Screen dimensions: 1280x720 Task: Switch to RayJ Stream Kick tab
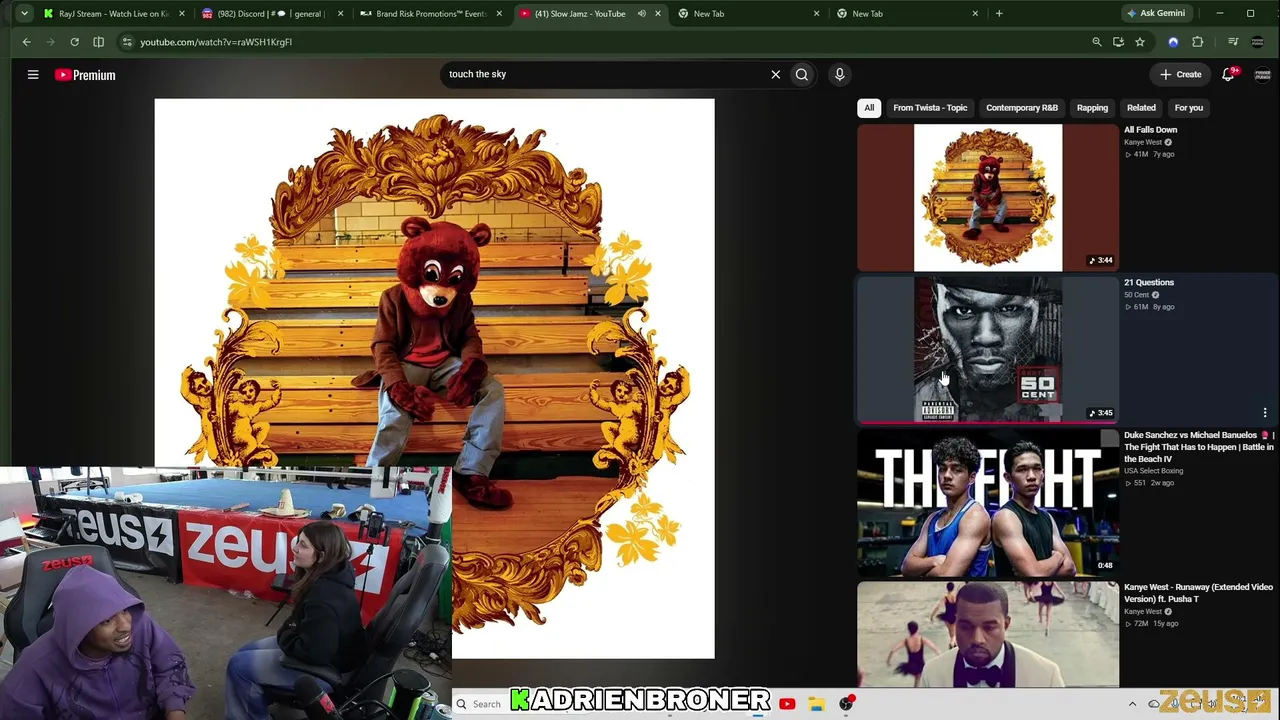point(115,14)
